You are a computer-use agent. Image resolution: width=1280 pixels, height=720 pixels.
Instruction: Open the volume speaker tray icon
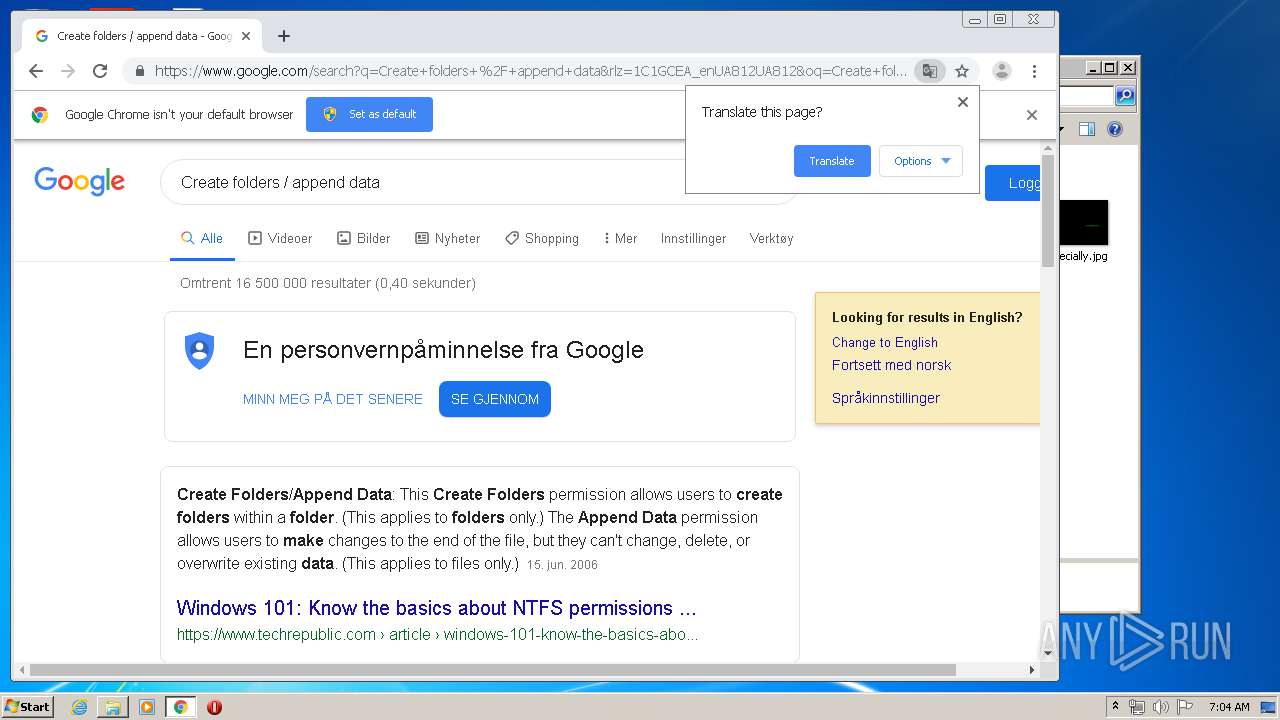pyautogui.click(x=1161, y=707)
